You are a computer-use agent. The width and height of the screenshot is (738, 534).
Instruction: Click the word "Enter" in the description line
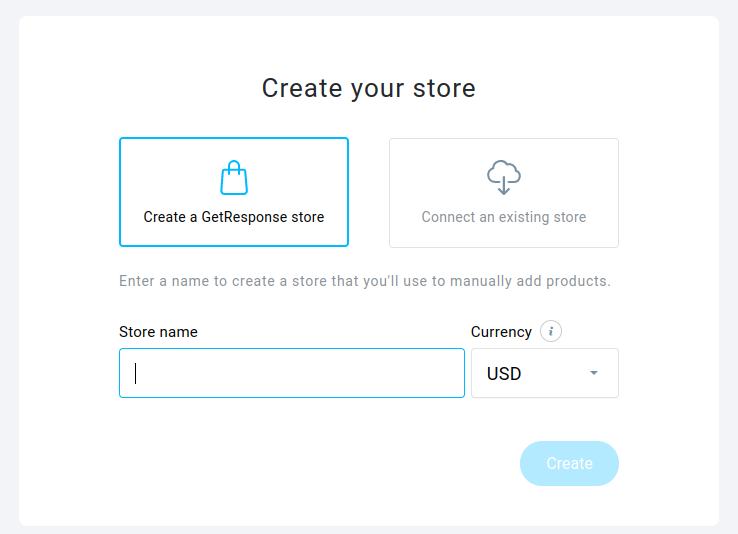(x=136, y=281)
